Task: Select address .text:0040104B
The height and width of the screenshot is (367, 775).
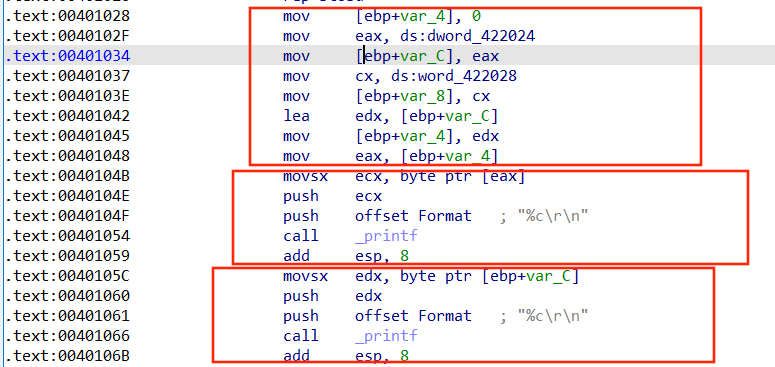Action: coord(68,176)
